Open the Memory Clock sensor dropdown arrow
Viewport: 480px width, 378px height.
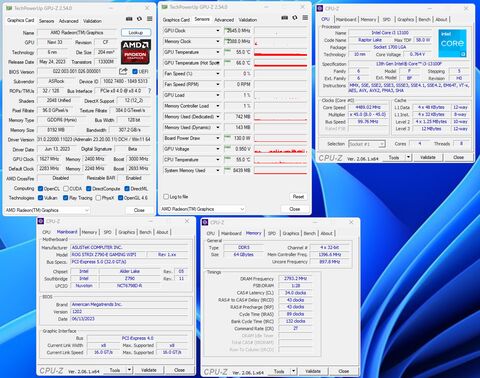[x=218, y=41]
